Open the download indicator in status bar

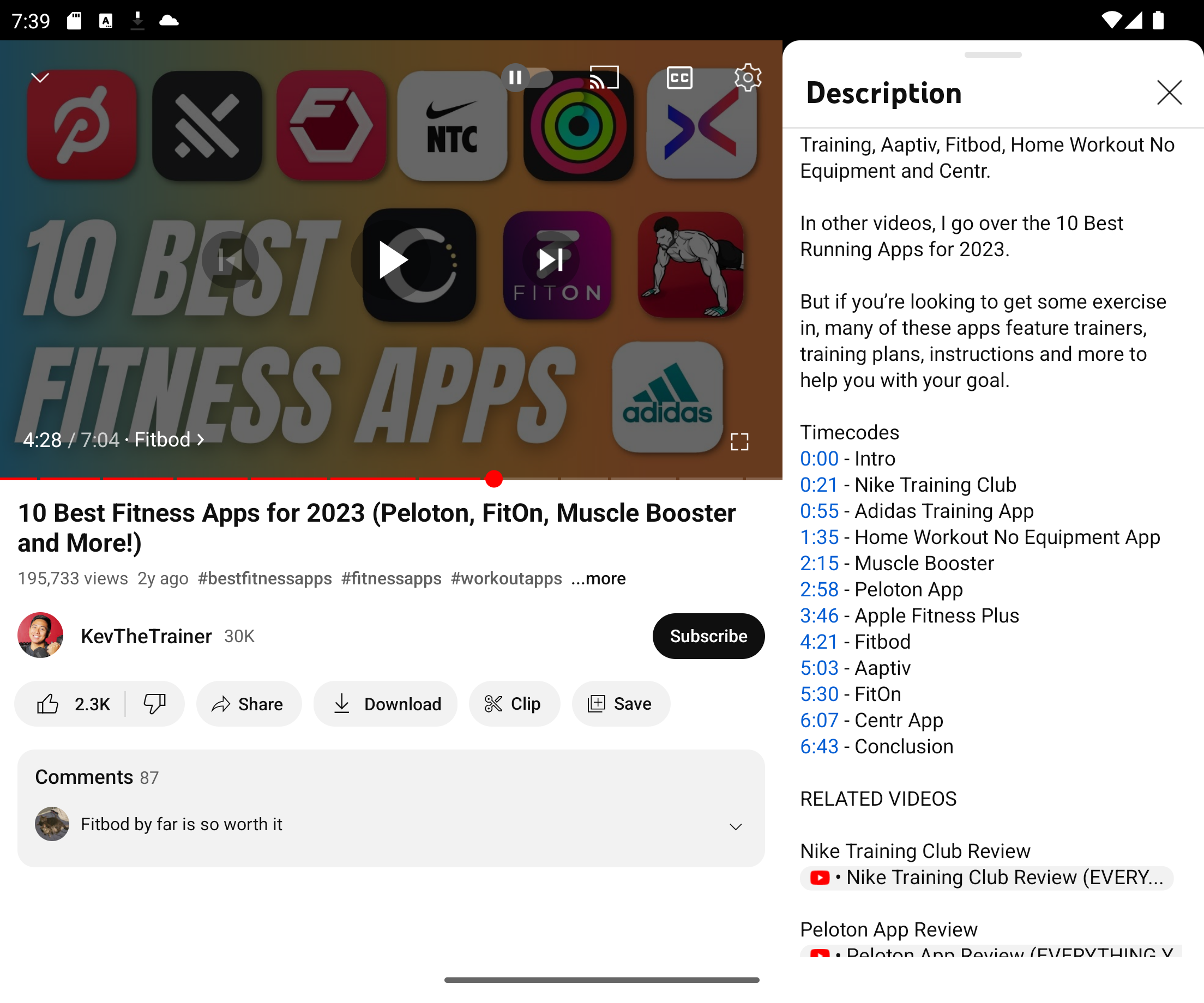(x=137, y=21)
